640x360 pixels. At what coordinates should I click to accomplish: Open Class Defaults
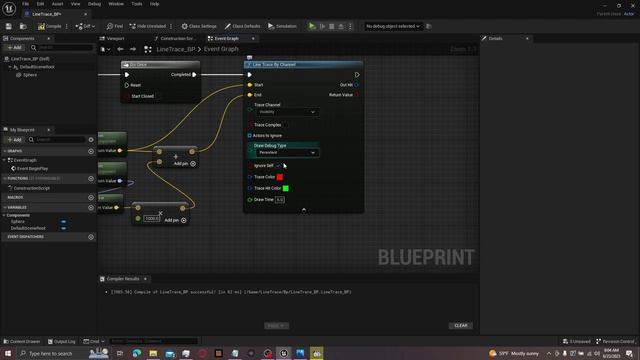coord(242,26)
